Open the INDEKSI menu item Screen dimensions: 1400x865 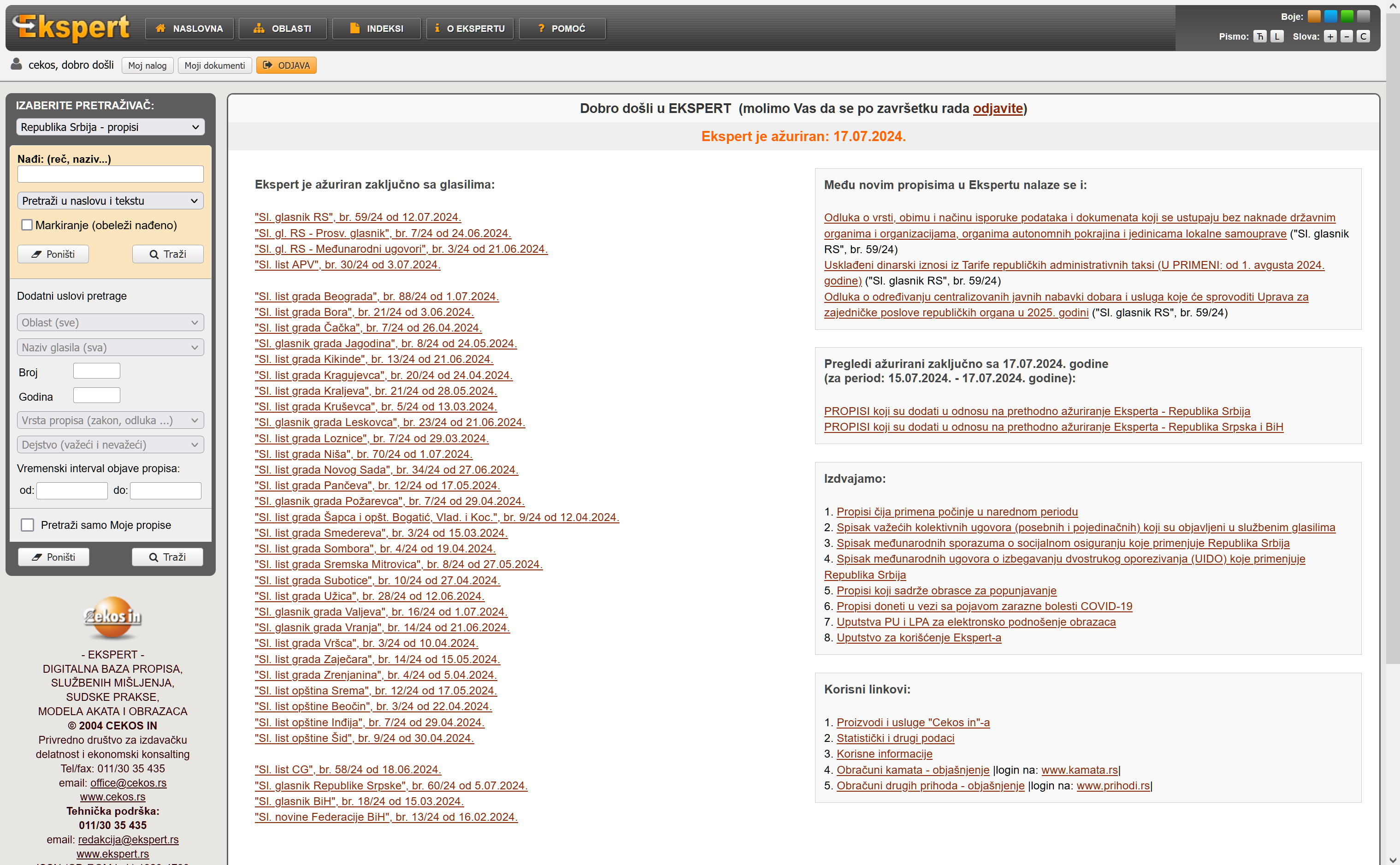click(376, 29)
